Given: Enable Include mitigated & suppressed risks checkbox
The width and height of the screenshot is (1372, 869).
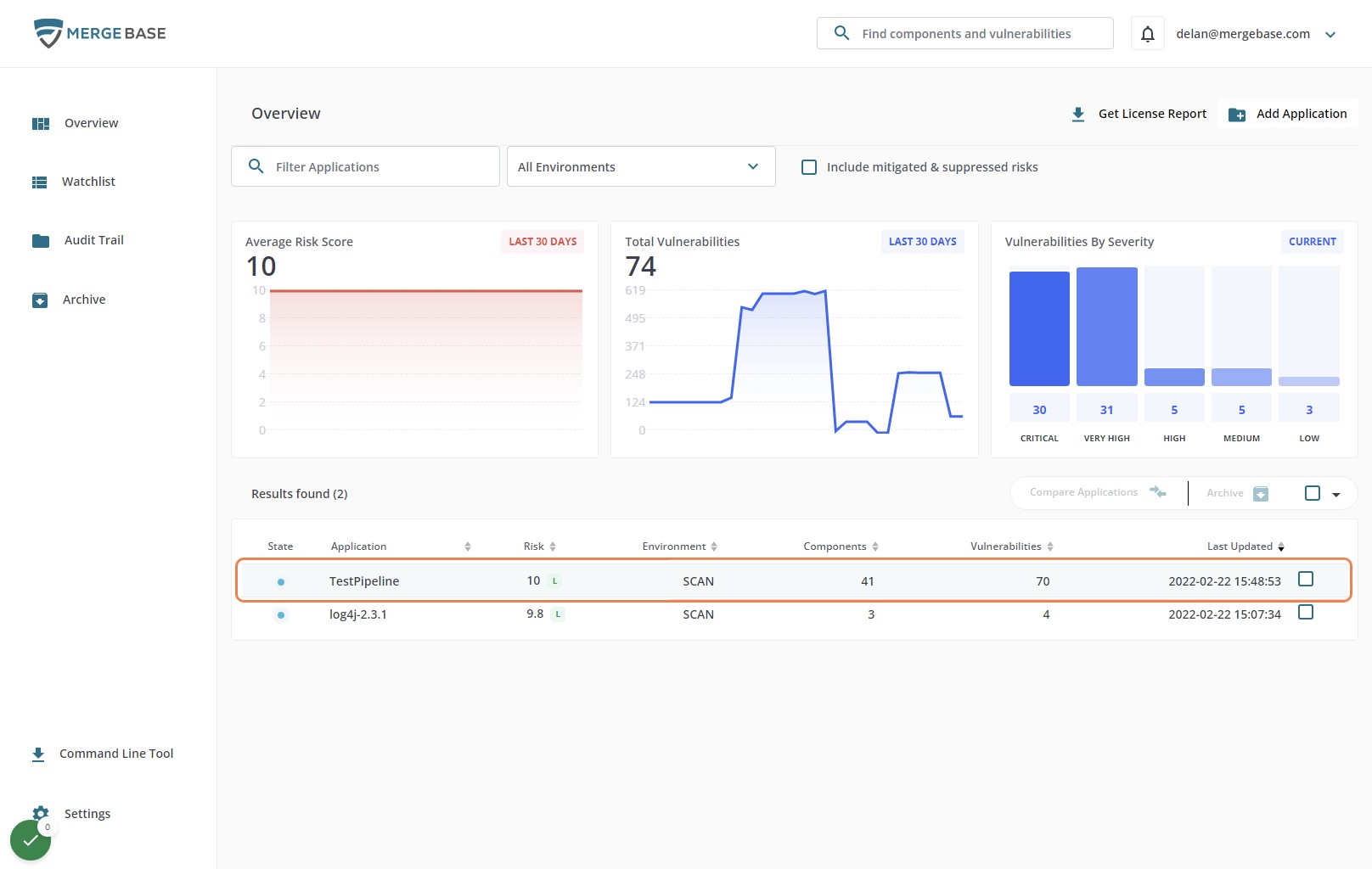Looking at the screenshot, I should [x=809, y=167].
